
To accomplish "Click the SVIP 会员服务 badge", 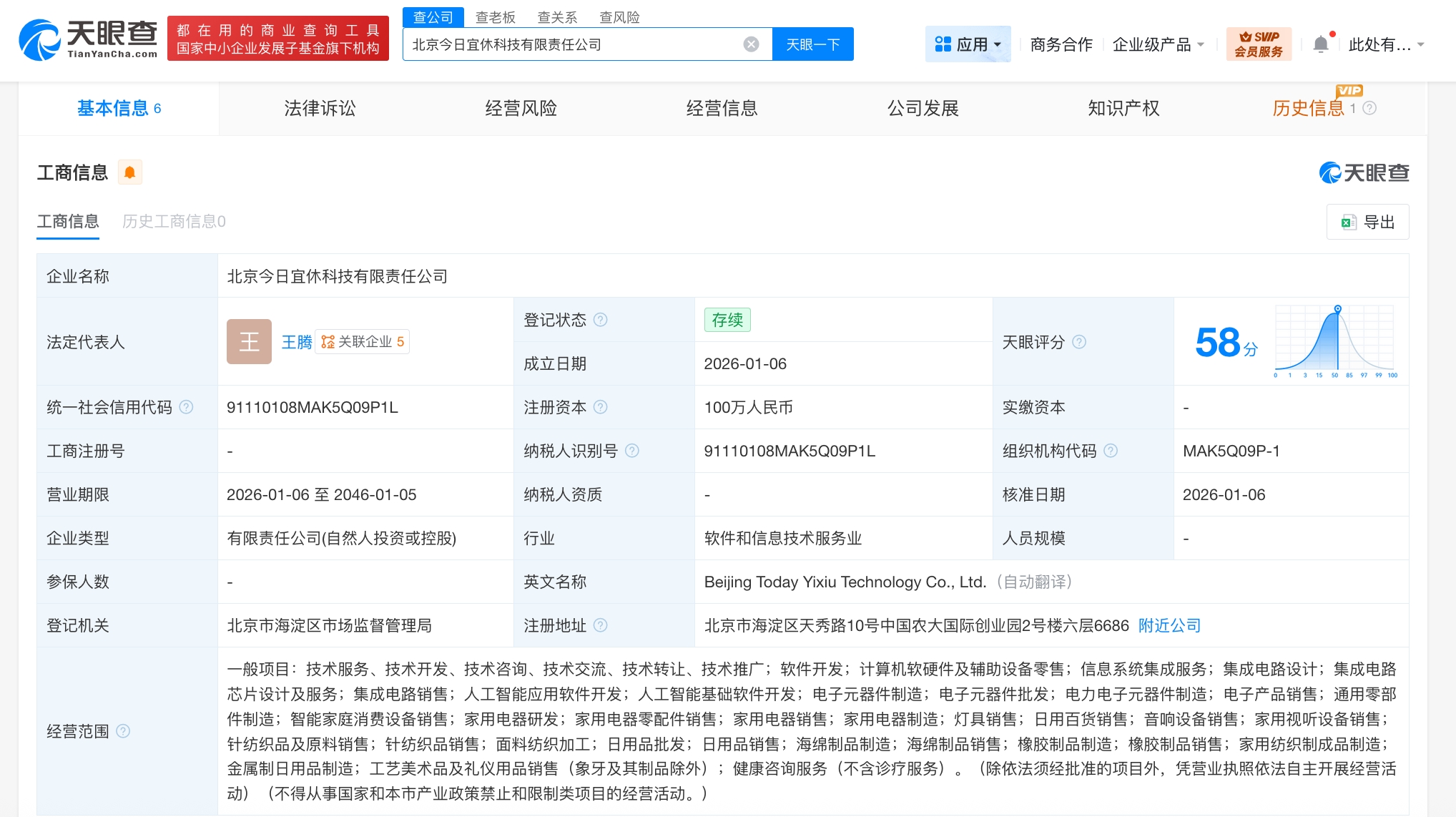I will click(1259, 44).
